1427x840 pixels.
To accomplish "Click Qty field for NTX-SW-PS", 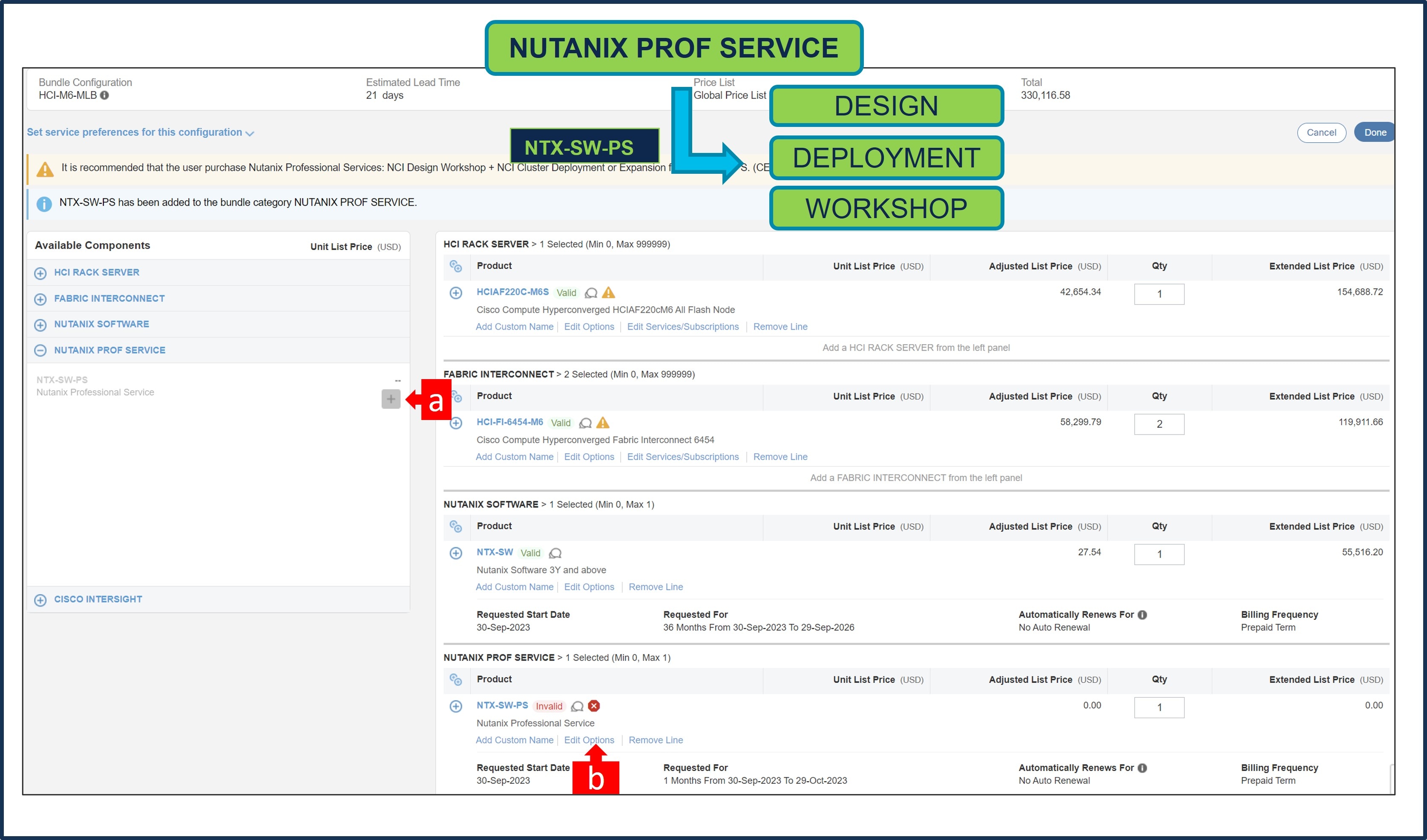I will 1159,708.
